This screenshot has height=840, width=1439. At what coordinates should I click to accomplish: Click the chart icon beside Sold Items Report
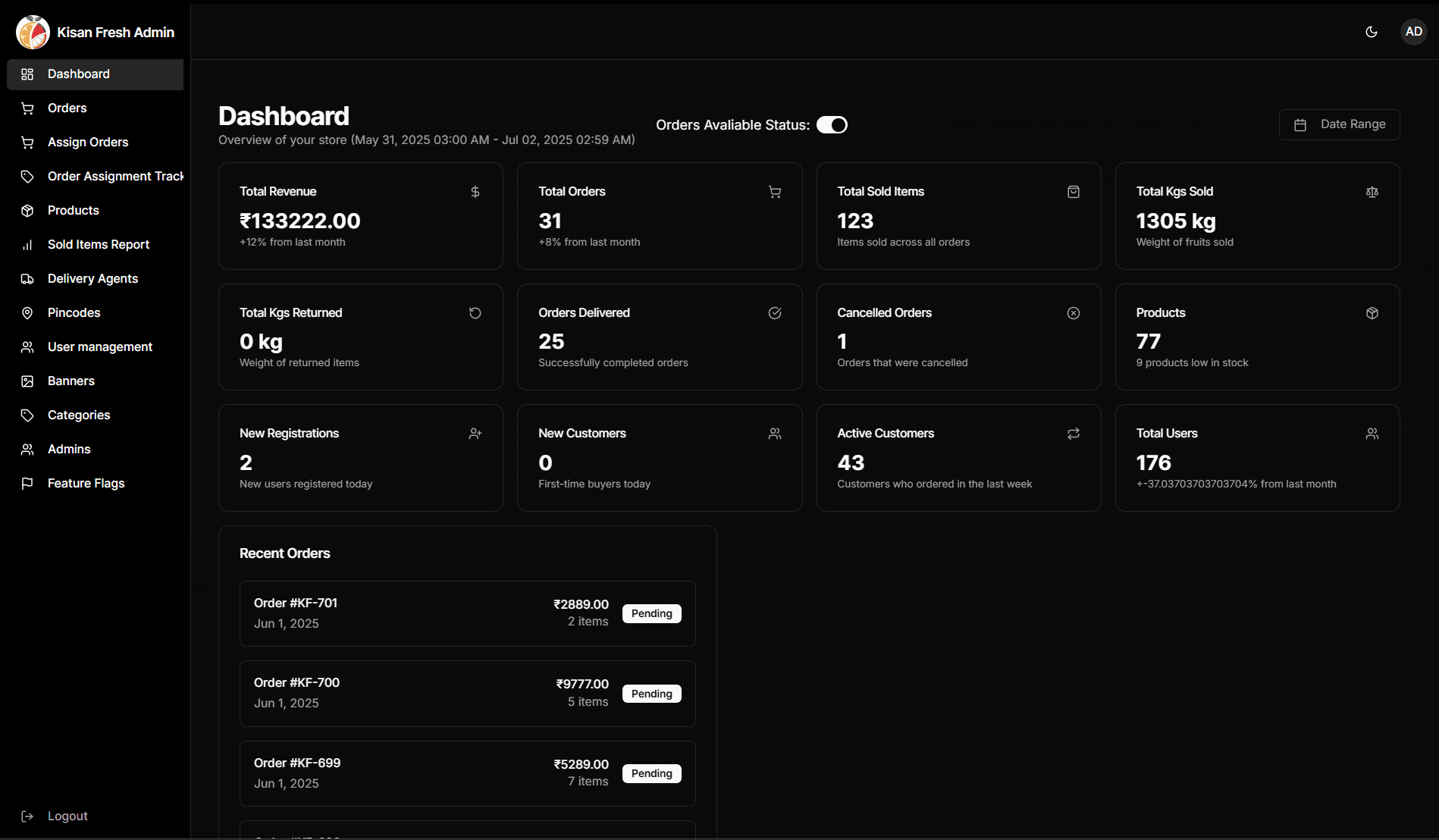(27, 245)
